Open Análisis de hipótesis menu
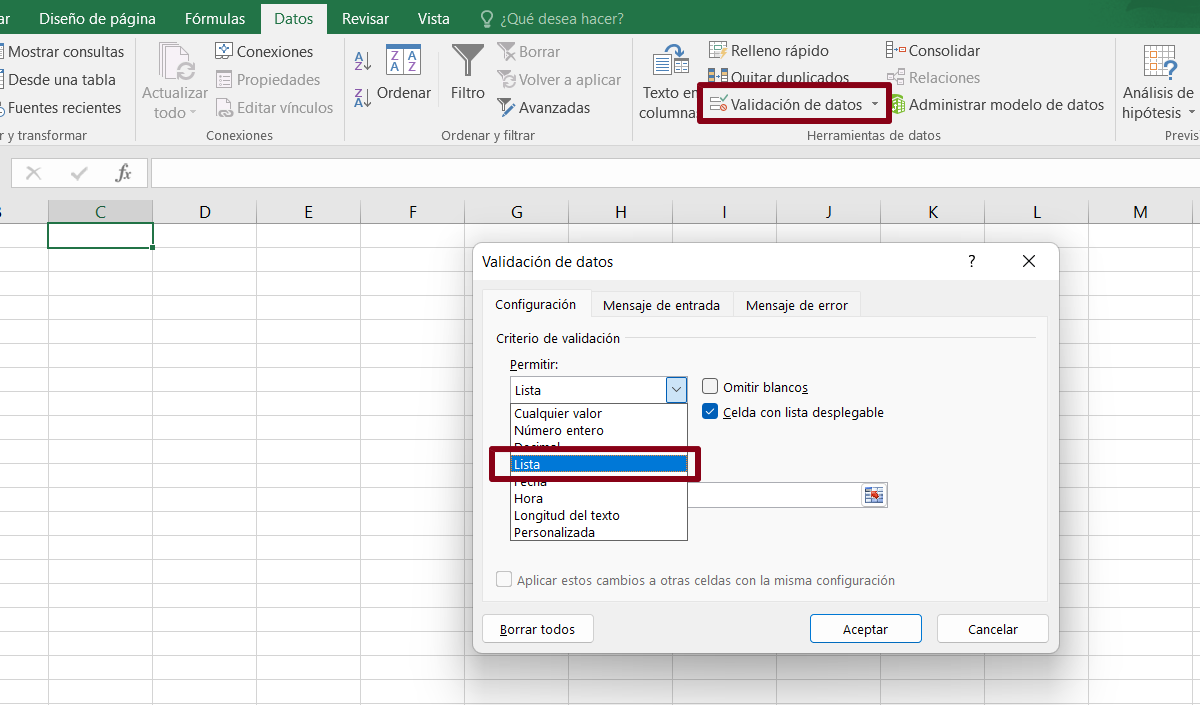Viewport: 1200px width, 705px height. pos(1158,82)
